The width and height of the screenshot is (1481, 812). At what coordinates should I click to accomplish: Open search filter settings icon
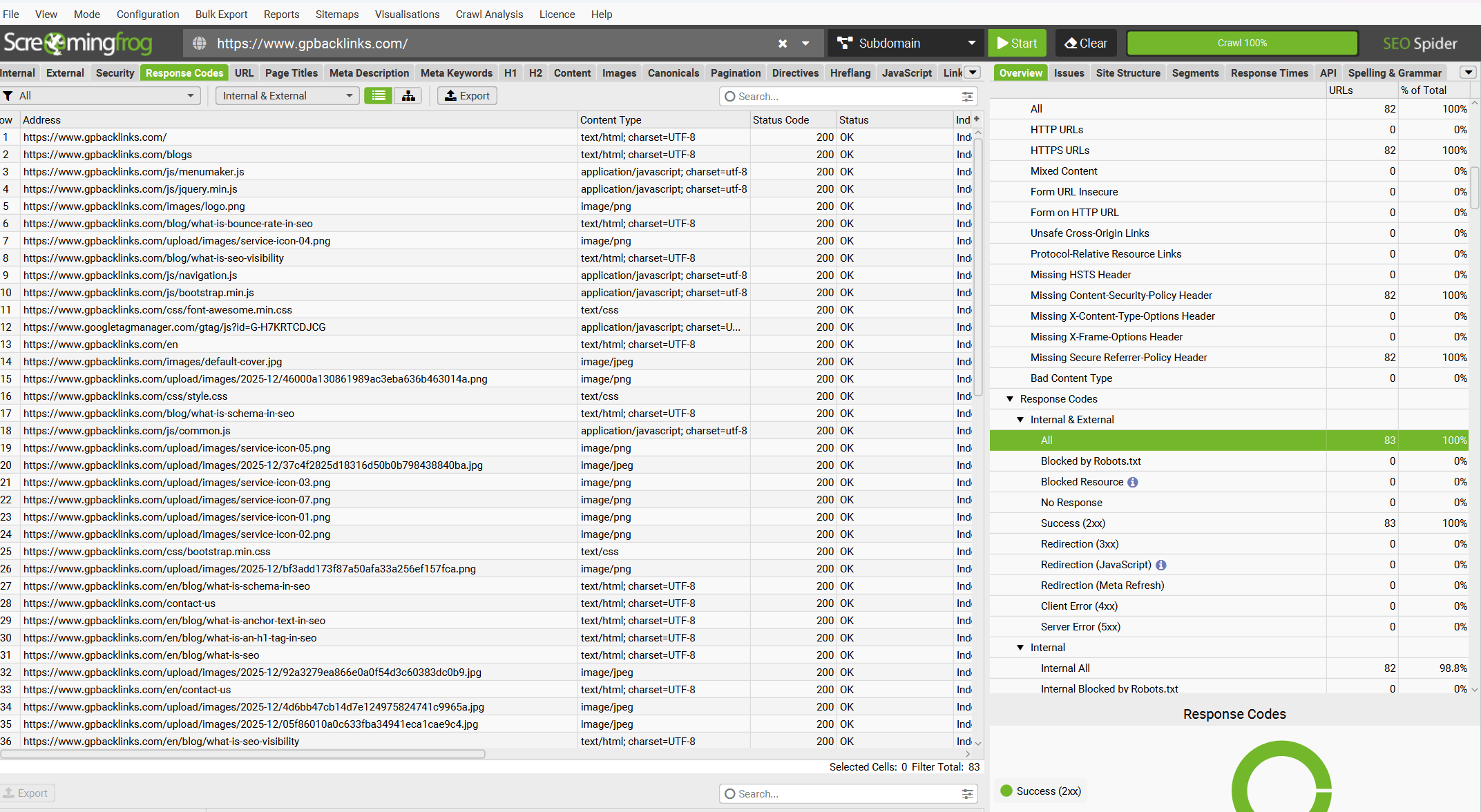pyautogui.click(x=967, y=97)
